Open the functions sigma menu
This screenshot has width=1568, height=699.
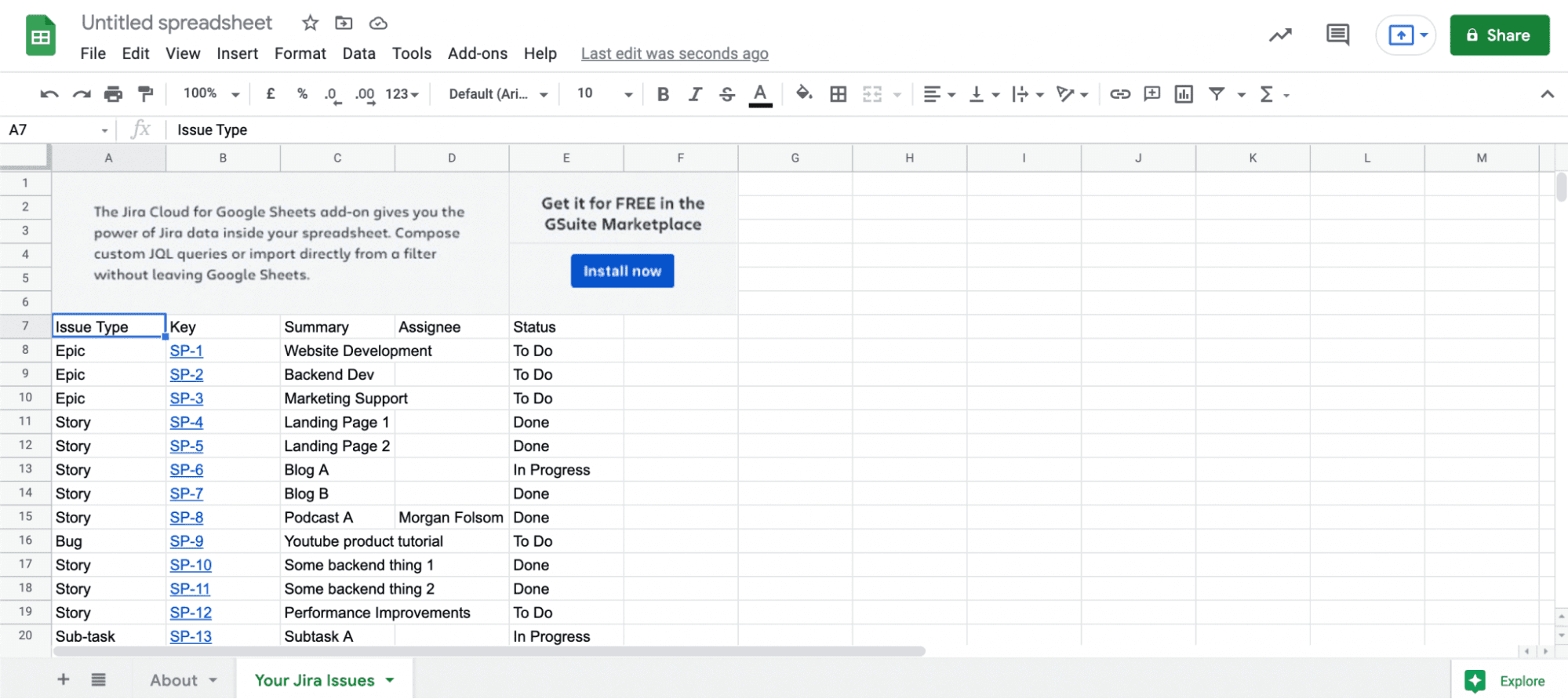[x=1274, y=94]
